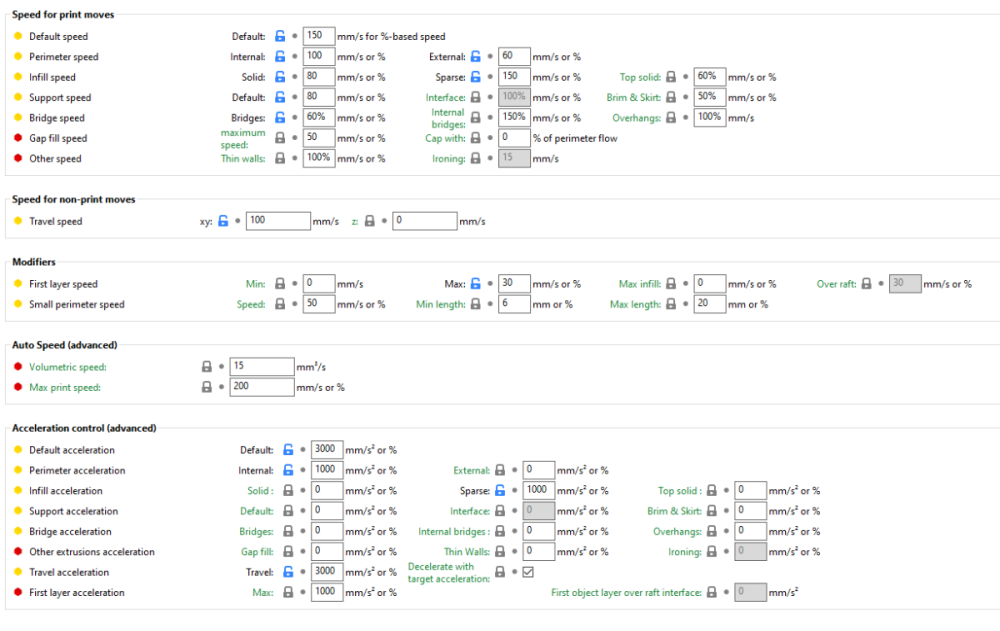Image resolution: width=1000 pixels, height=631 pixels.
Task: Click the unlock icon for Travel acceleration
Action: [x=288, y=572]
